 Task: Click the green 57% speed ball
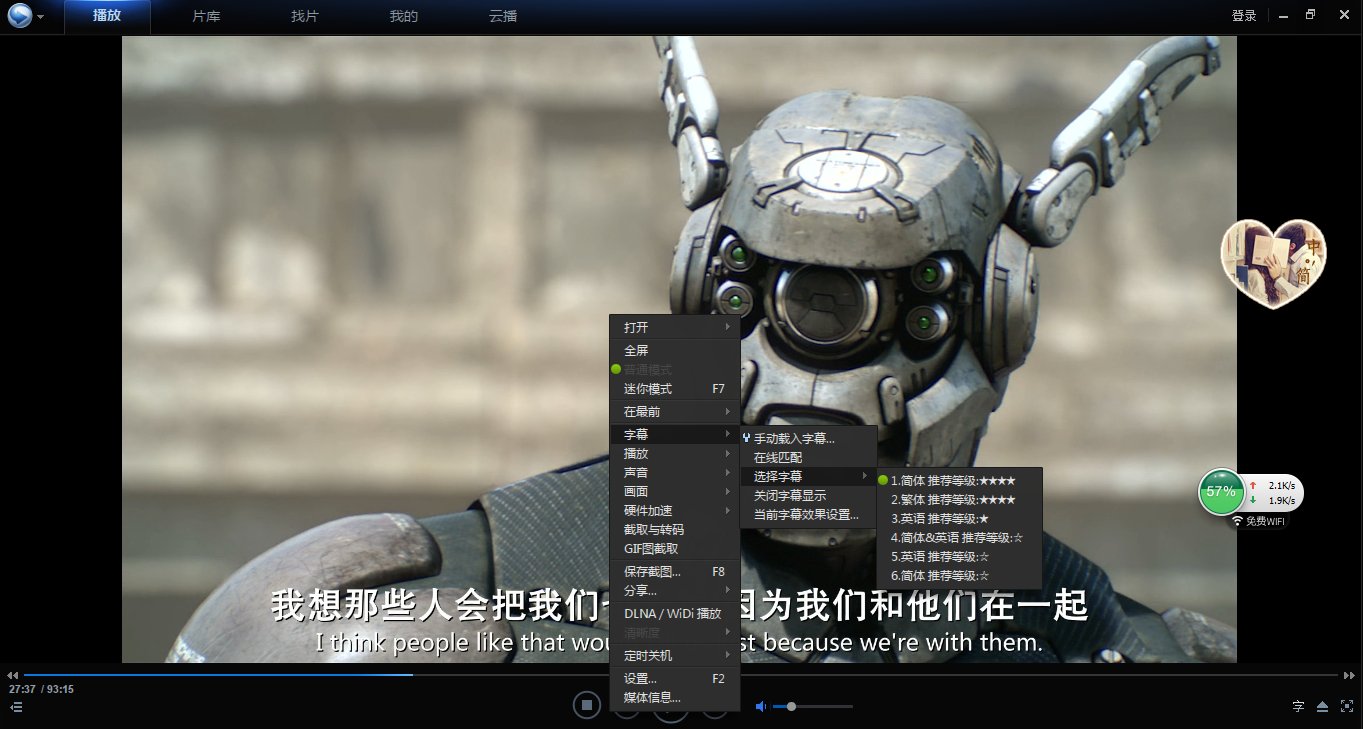pyautogui.click(x=1220, y=491)
